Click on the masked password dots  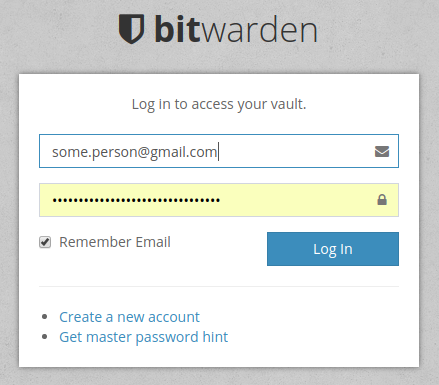point(136,200)
